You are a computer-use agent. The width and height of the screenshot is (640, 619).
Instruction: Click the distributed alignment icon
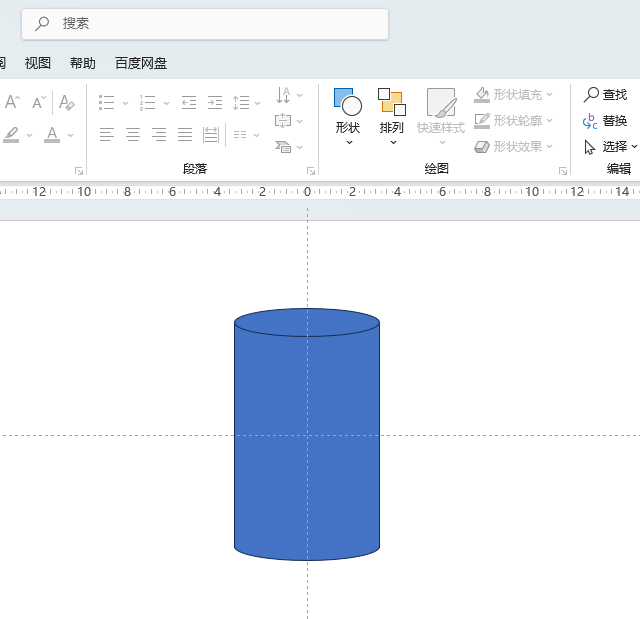tap(211, 134)
